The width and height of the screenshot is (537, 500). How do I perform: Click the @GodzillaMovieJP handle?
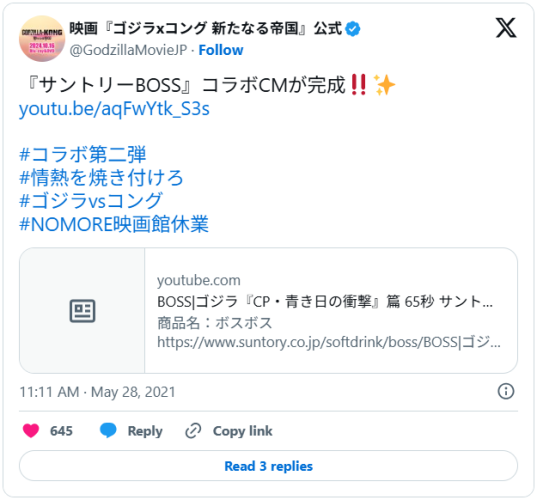128,50
